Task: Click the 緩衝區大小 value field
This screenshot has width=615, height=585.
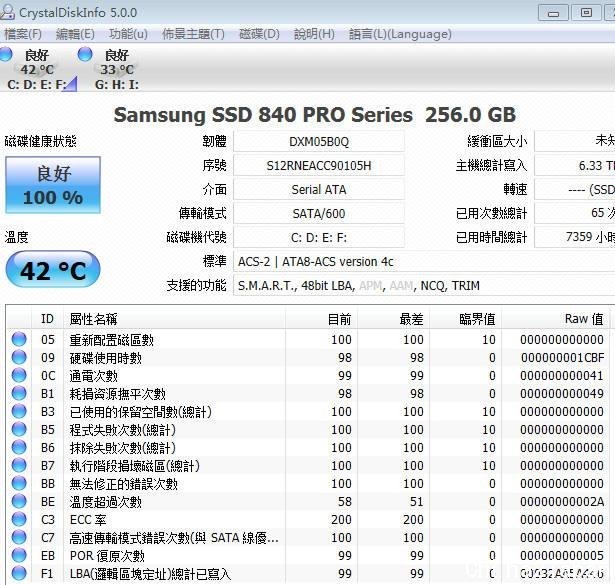Action: pyautogui.click(x=575, y=142)
